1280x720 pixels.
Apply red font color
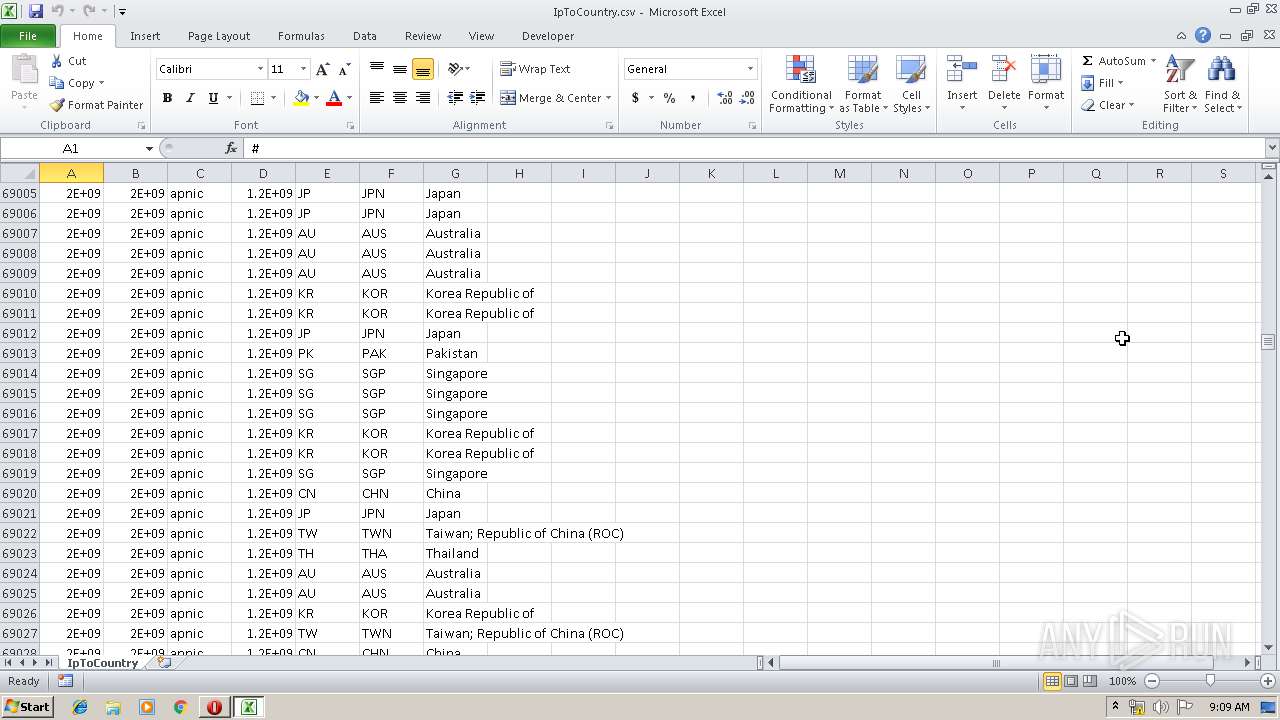click(334, 98)
